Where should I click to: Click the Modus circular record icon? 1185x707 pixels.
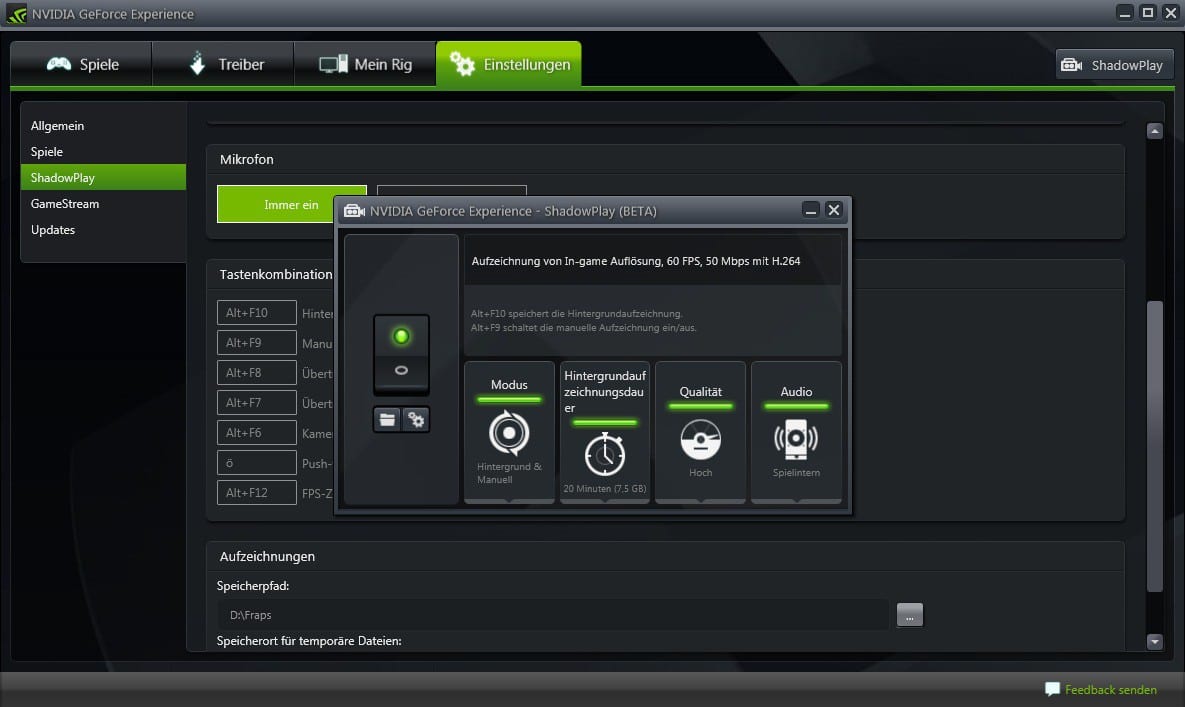(509, 433)
